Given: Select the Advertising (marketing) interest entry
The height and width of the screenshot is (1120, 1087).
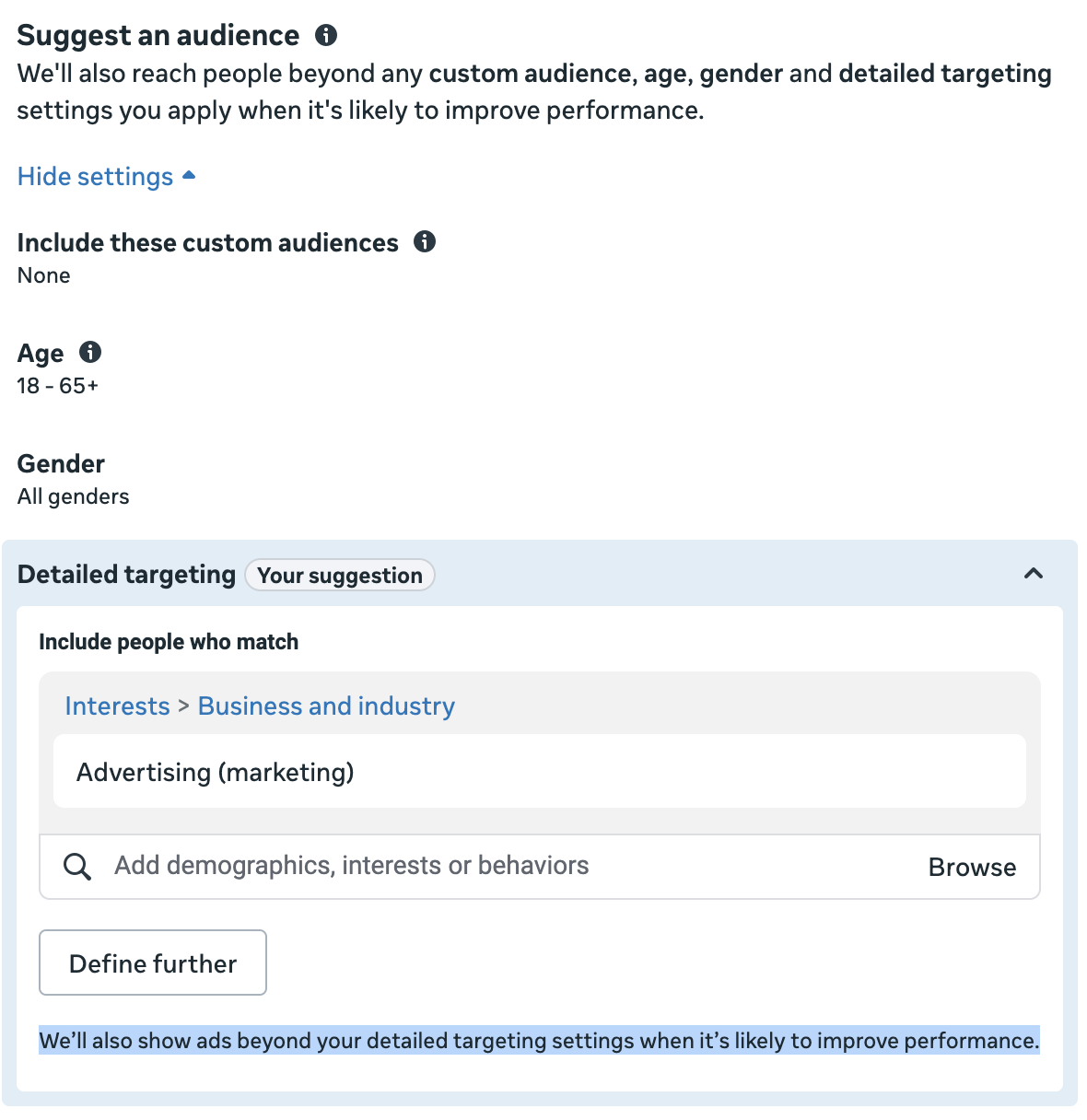Looking at the screenshot, I should coord(216,772).
